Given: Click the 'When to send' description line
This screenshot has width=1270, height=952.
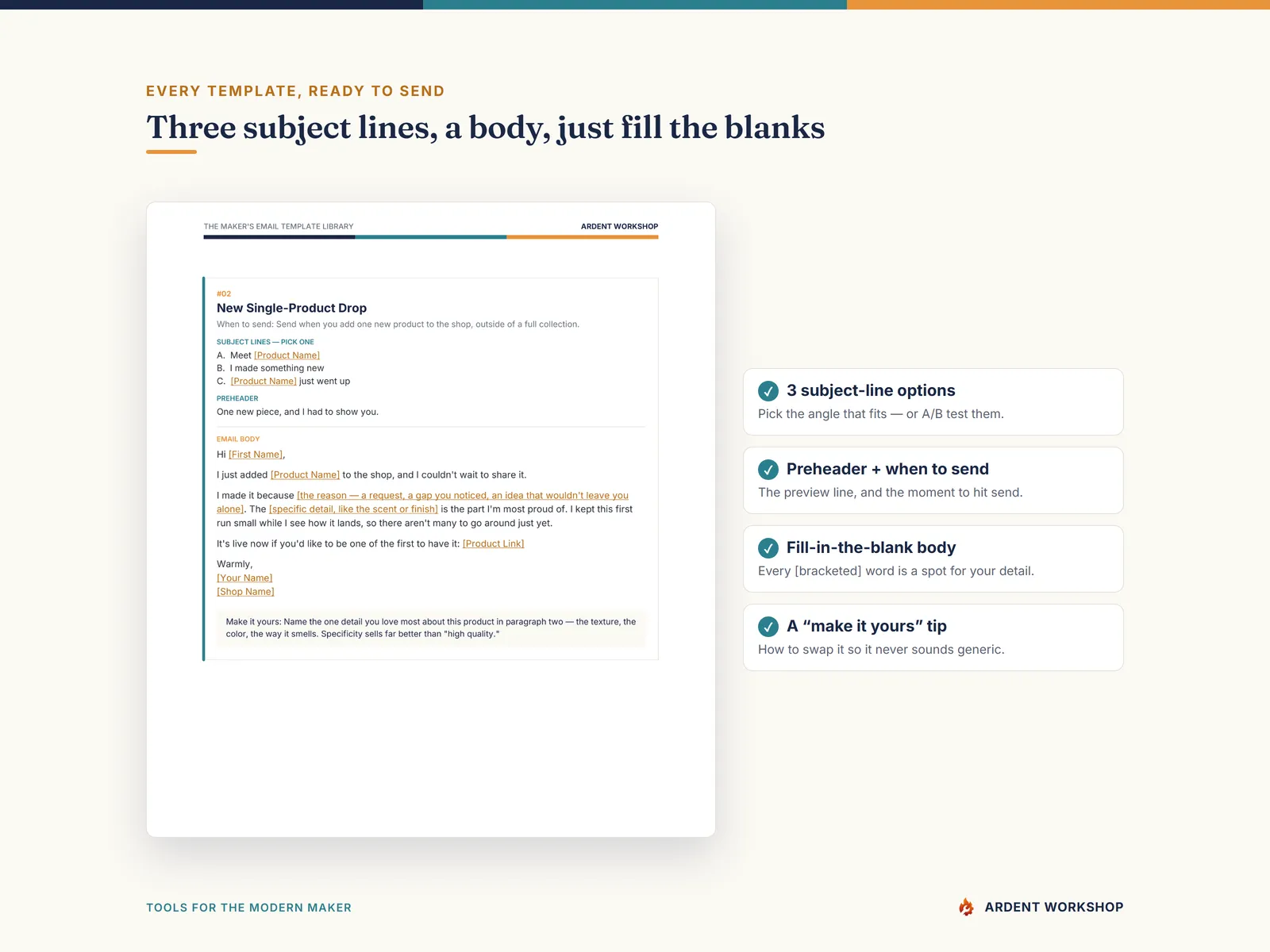Looking at the screenshot, I should tap(398, 324).
